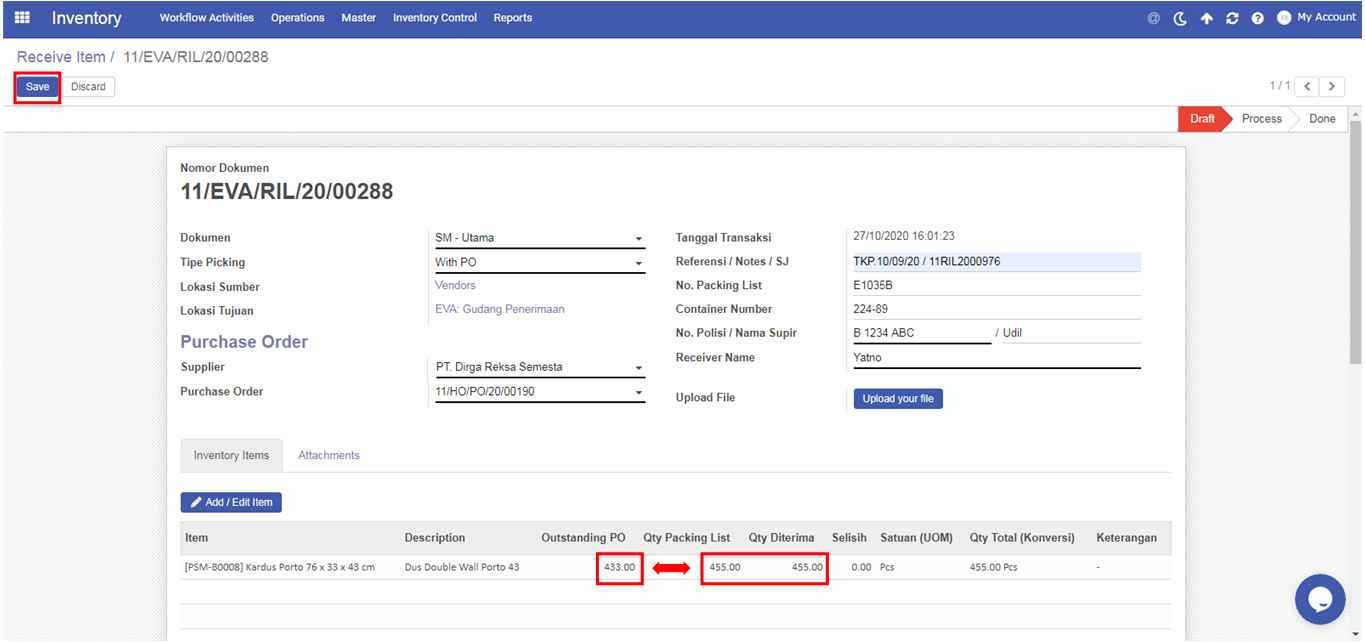Open the apps grid menu icon
Image resolution: width=1365 pixels, height=642 pixels.
[22, 18]
